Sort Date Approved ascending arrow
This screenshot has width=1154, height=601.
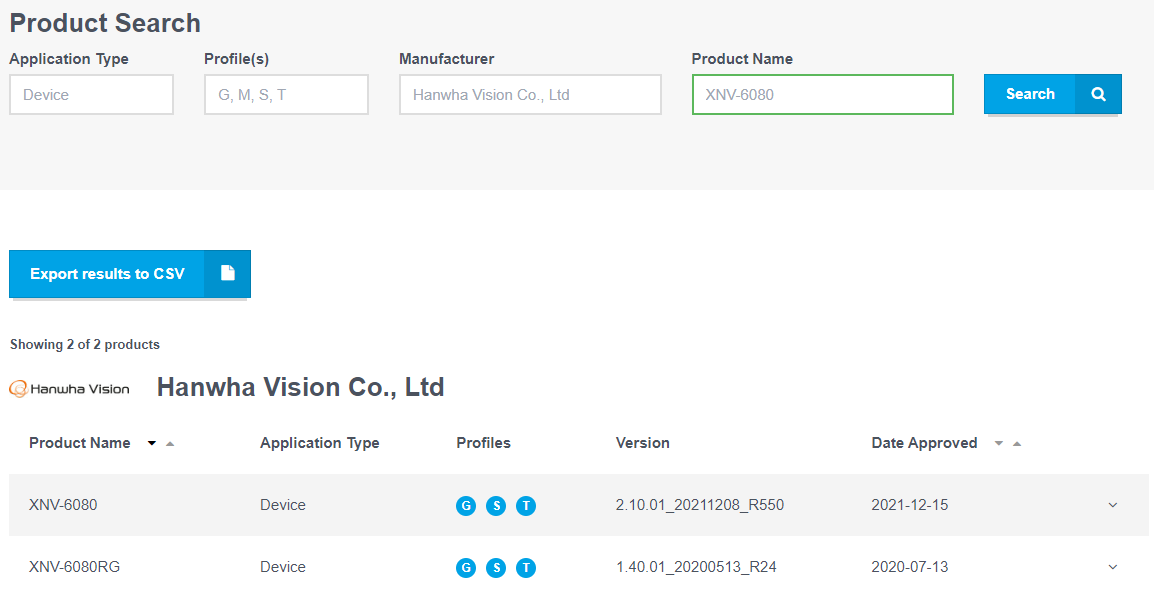click(1017, 444)
